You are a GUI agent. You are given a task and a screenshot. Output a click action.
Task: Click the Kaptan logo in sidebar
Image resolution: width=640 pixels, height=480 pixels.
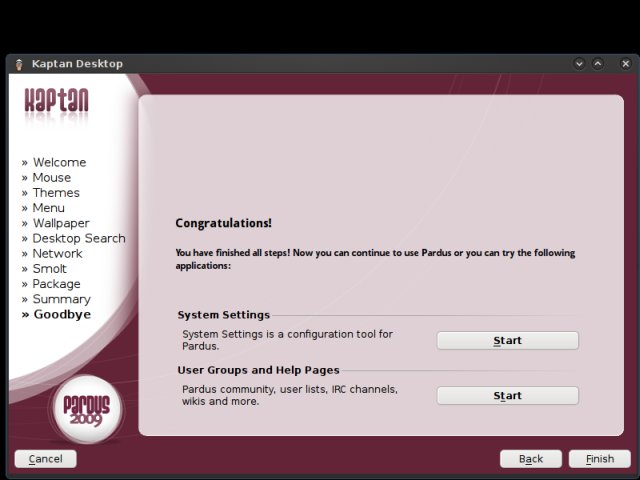click(56, 100)
